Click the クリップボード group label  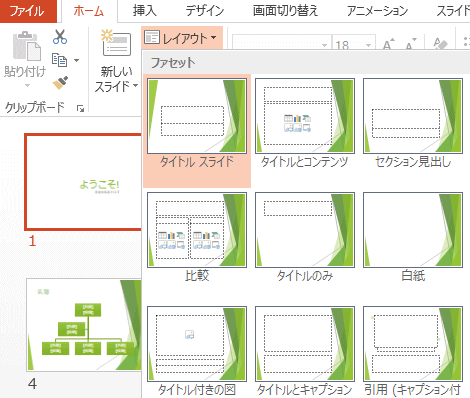tap(35, 107)
